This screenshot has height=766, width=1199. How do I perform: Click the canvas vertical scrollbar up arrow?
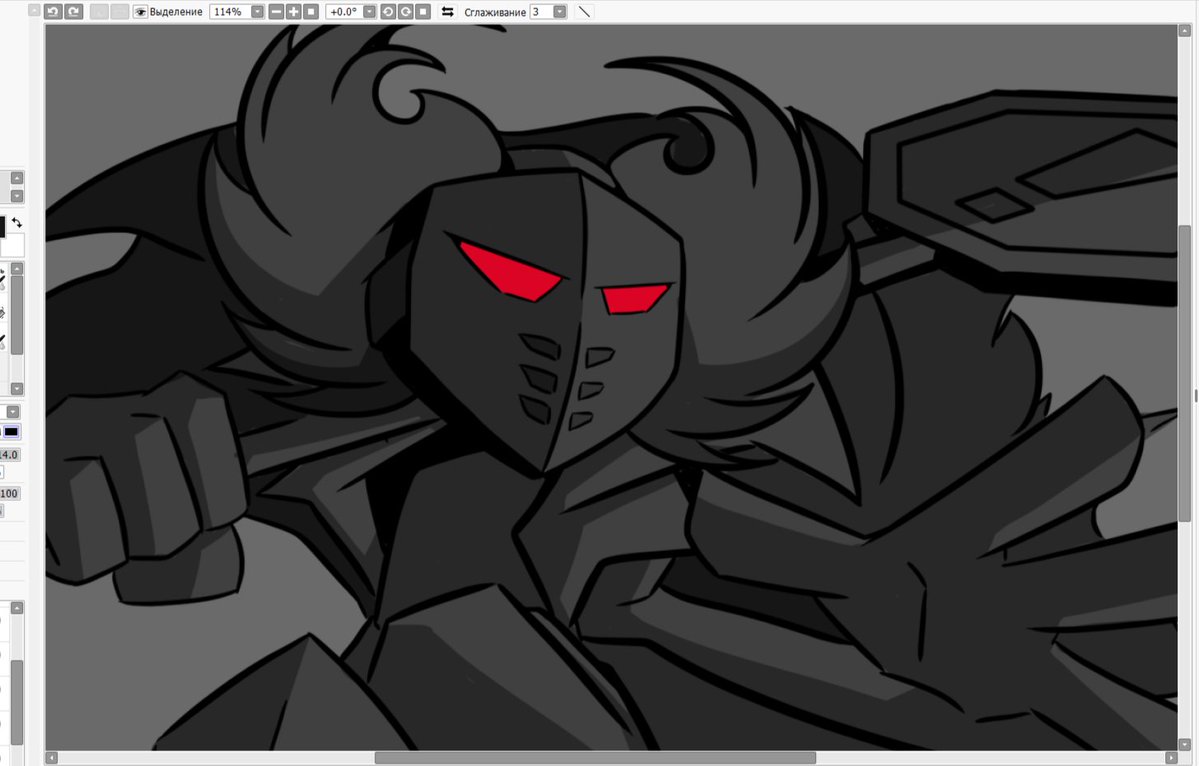click(1184, 31)
